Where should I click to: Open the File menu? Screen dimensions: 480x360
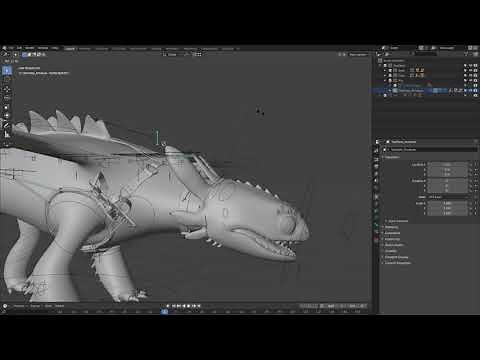point(12,48)
